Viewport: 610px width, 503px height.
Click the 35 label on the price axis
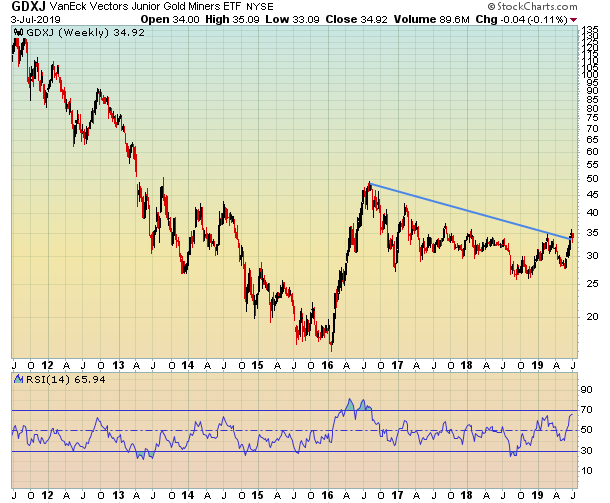click(x=592, y=233)
